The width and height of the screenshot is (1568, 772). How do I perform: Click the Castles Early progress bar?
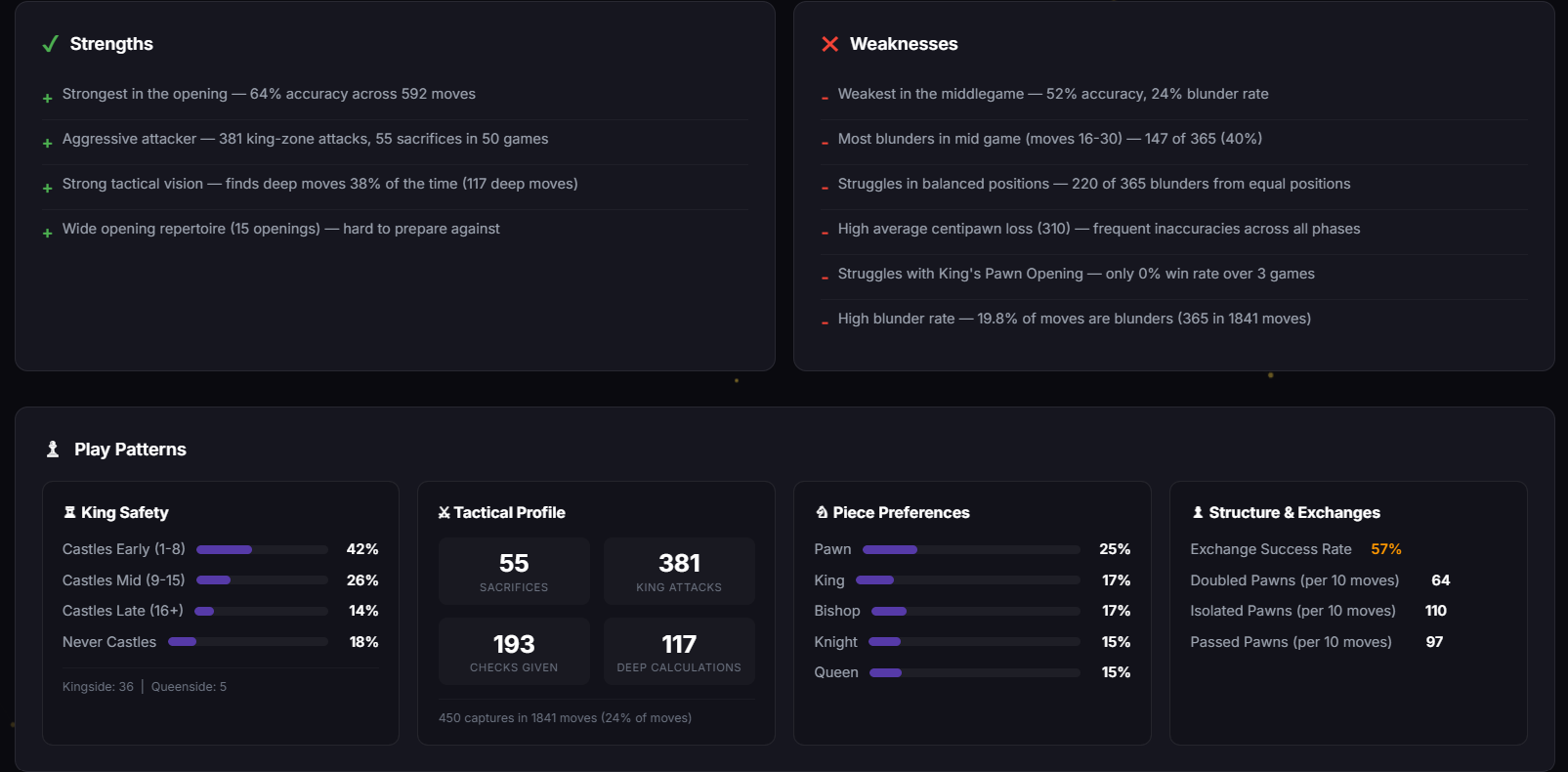coord(262,550)
